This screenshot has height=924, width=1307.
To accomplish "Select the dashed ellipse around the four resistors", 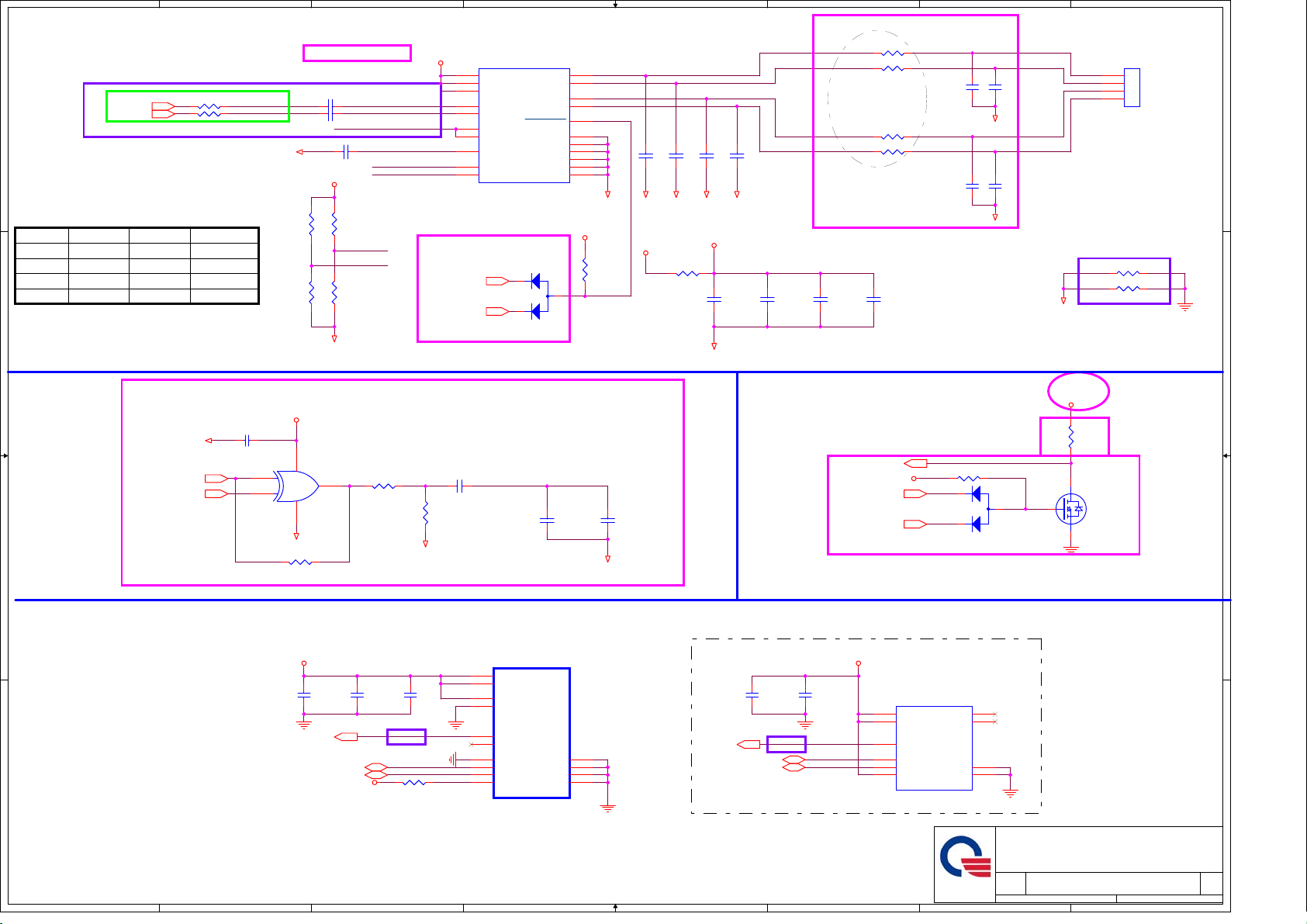I will pos(877,99).
